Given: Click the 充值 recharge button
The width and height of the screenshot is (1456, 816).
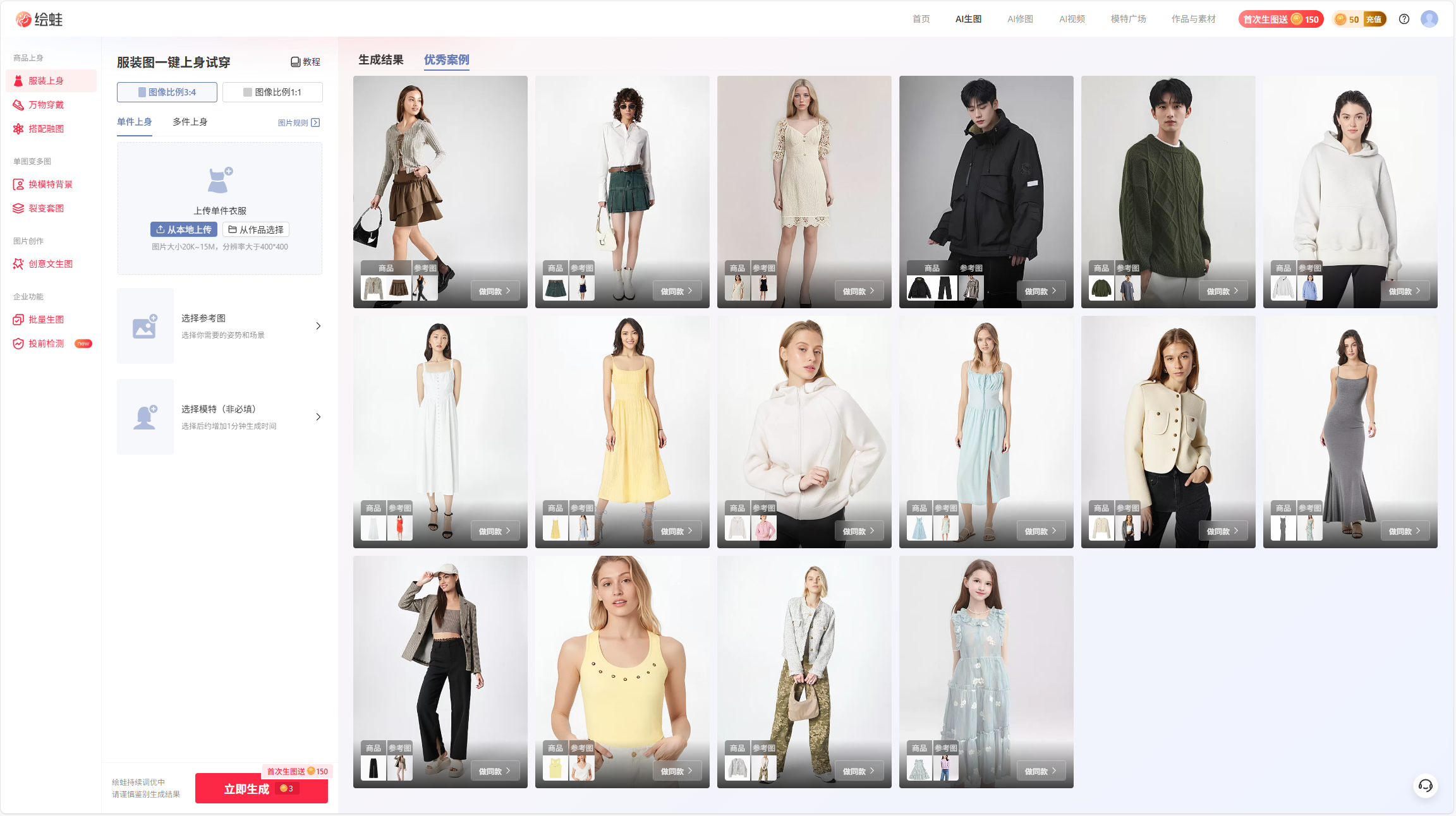Looking at the screenshot, I should click(1374, 19).
